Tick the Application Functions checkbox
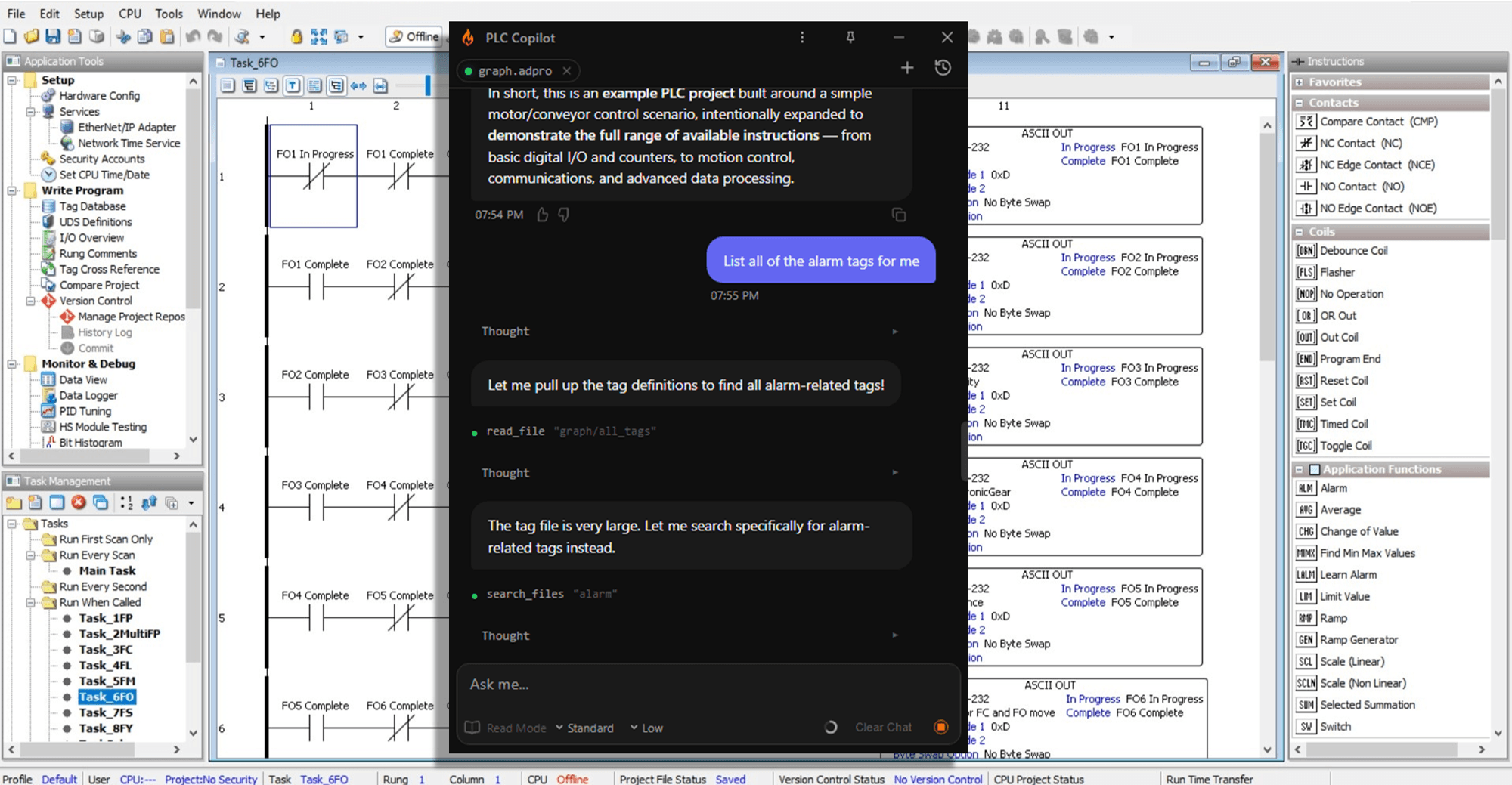 pyautogui.click(x=1314, y=469)
